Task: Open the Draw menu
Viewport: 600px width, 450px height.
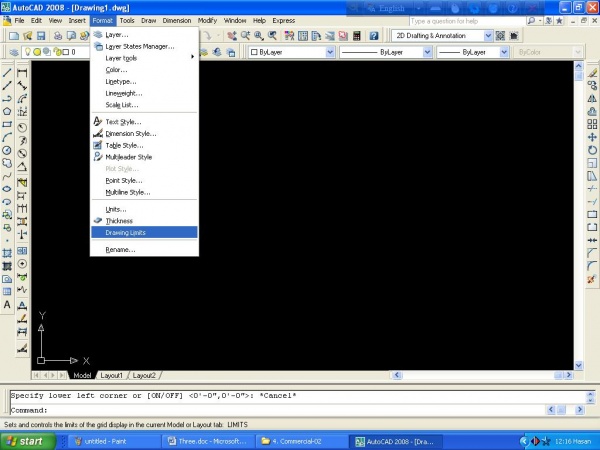Action: click(148, 21)
